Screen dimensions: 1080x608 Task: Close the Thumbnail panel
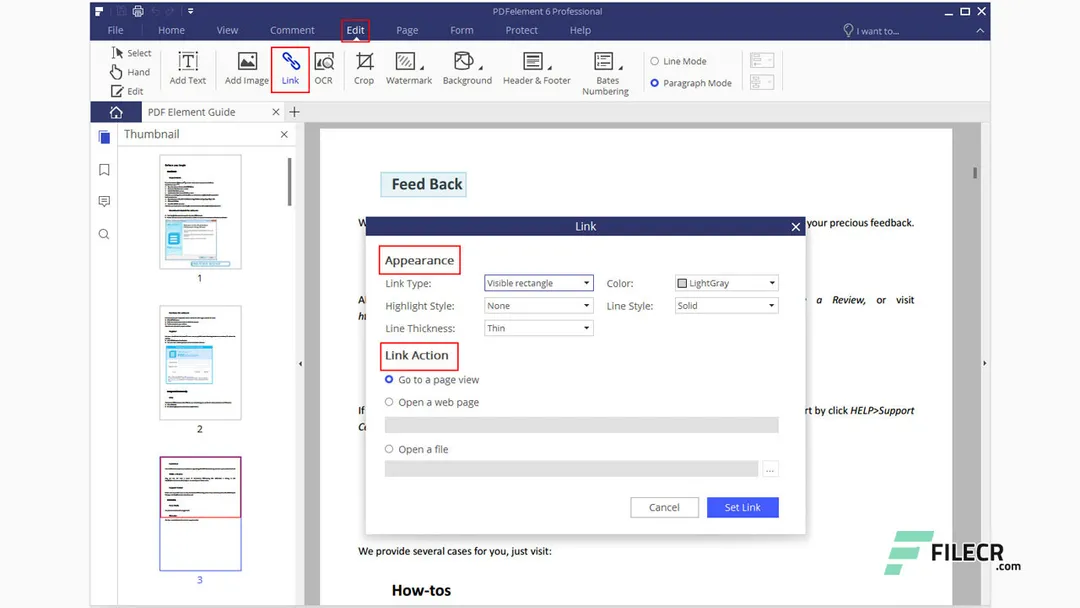tap(284, 134)
